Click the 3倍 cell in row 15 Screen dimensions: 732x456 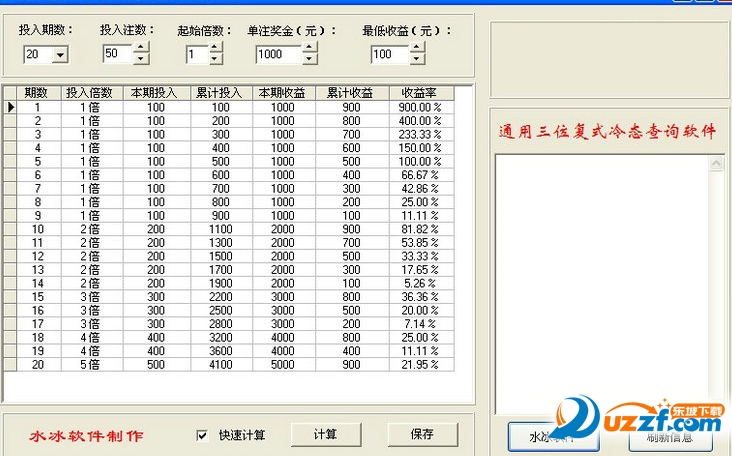92,297
